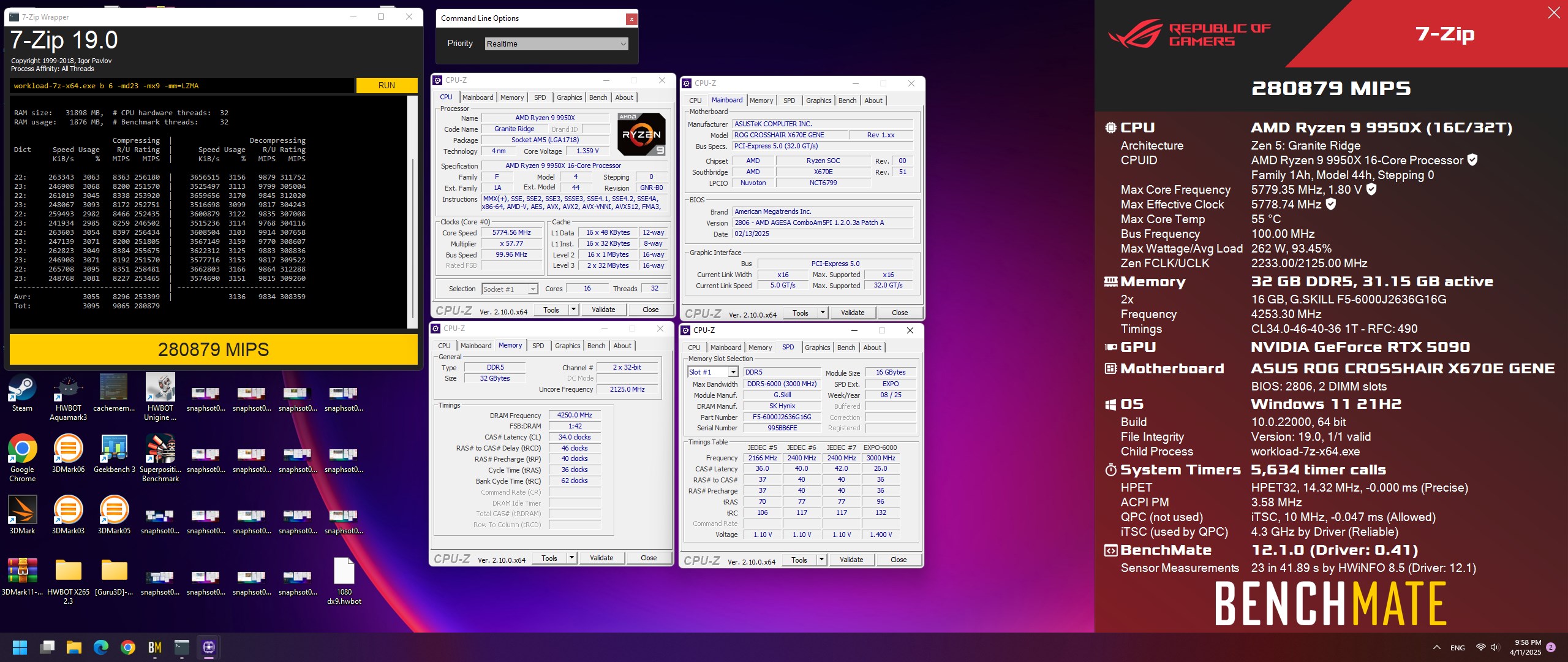Click Close in CPU-Z Mainboard window
This screenshot has height=662, width=1568.
pyautogui.click(x=900, y=313)
